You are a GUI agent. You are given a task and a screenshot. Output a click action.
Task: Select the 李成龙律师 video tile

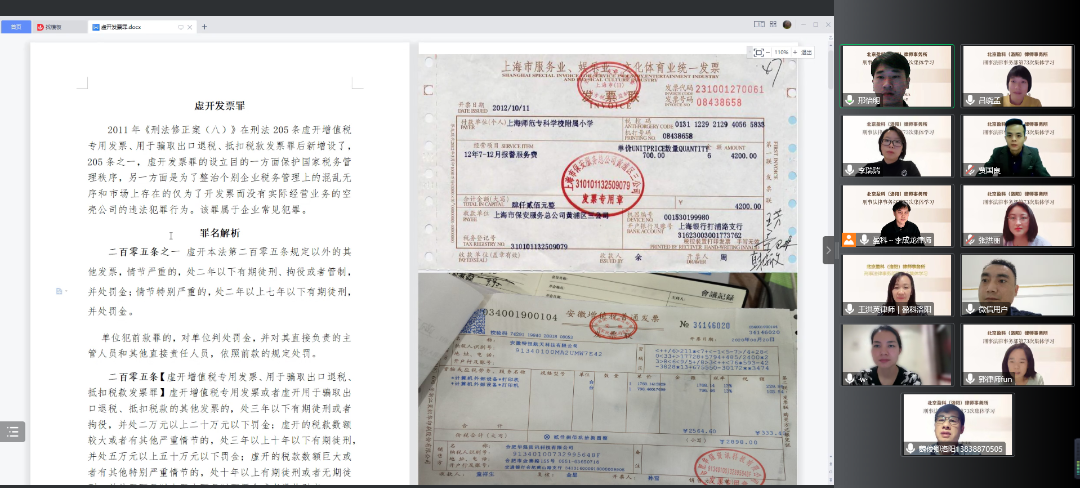[x=897, y=215]
